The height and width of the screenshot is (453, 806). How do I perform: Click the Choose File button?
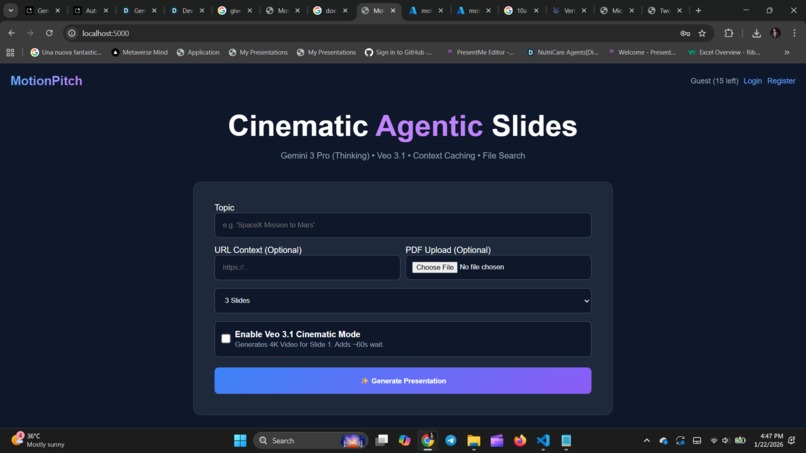[x=434, y=267]
